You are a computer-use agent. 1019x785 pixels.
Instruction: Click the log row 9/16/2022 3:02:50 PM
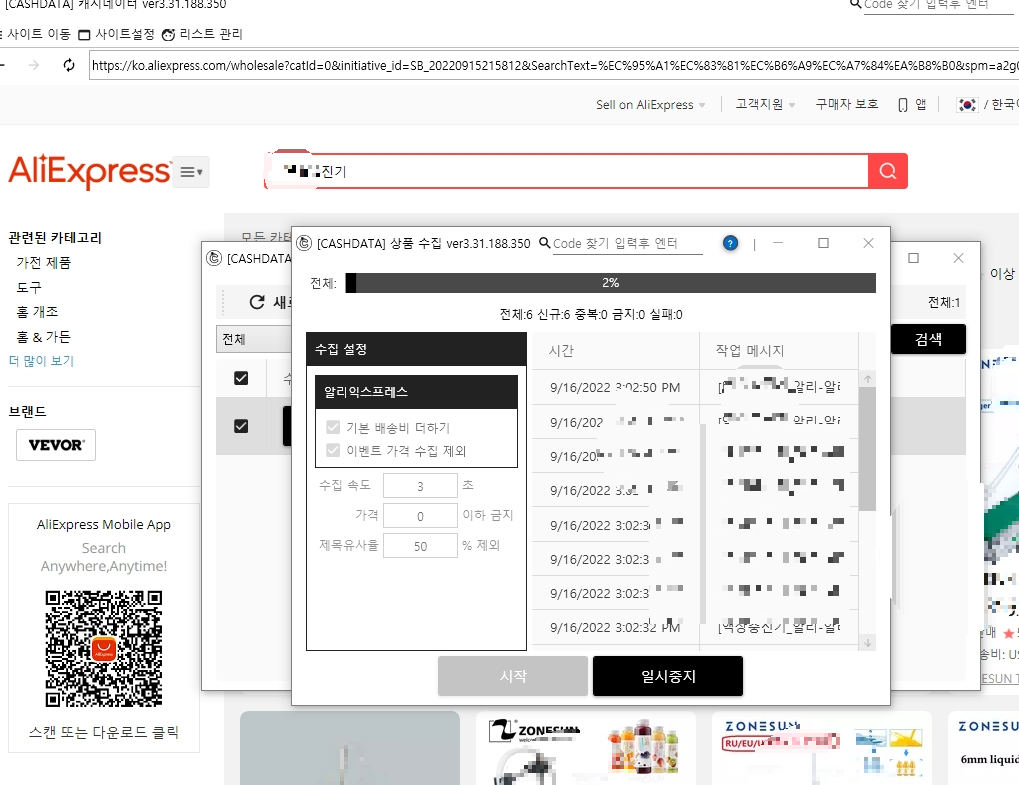click(695, 387)
